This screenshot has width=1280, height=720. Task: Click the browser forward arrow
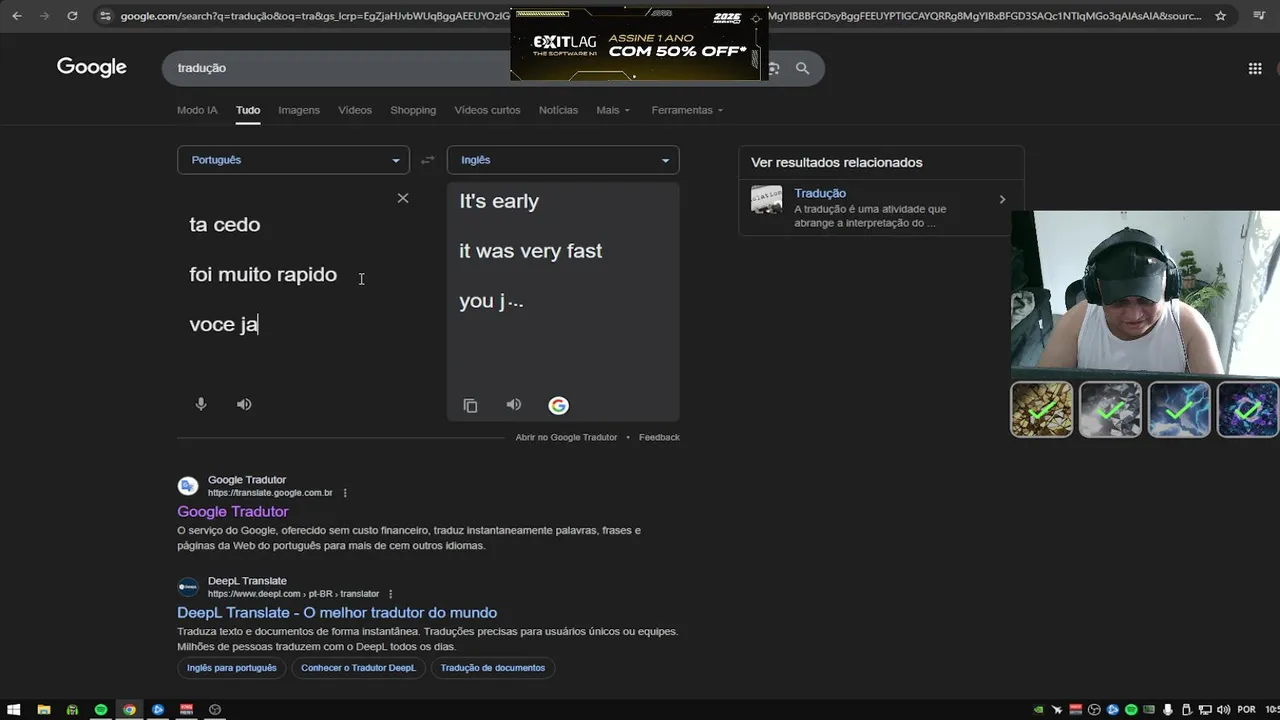click(44, 16)
